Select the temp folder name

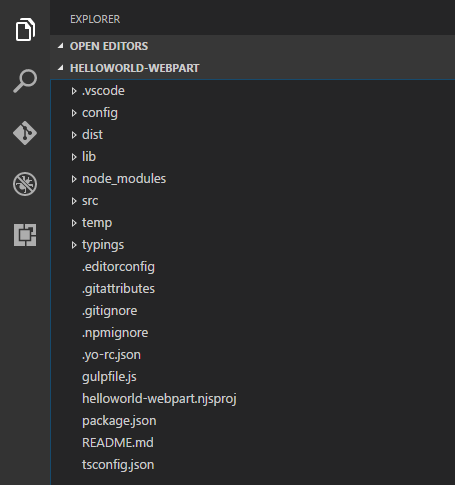[97, 223]
